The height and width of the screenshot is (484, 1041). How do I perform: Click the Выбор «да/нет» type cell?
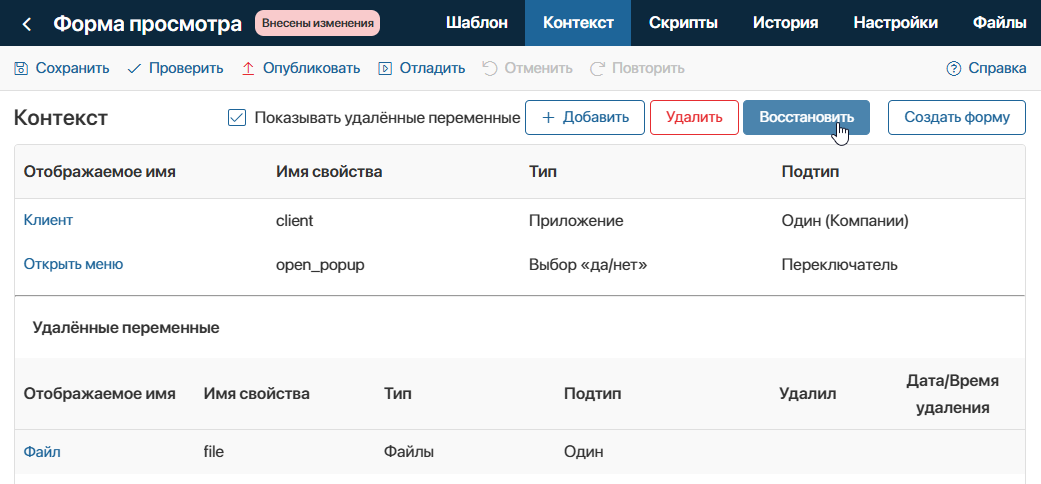point(588,265)
